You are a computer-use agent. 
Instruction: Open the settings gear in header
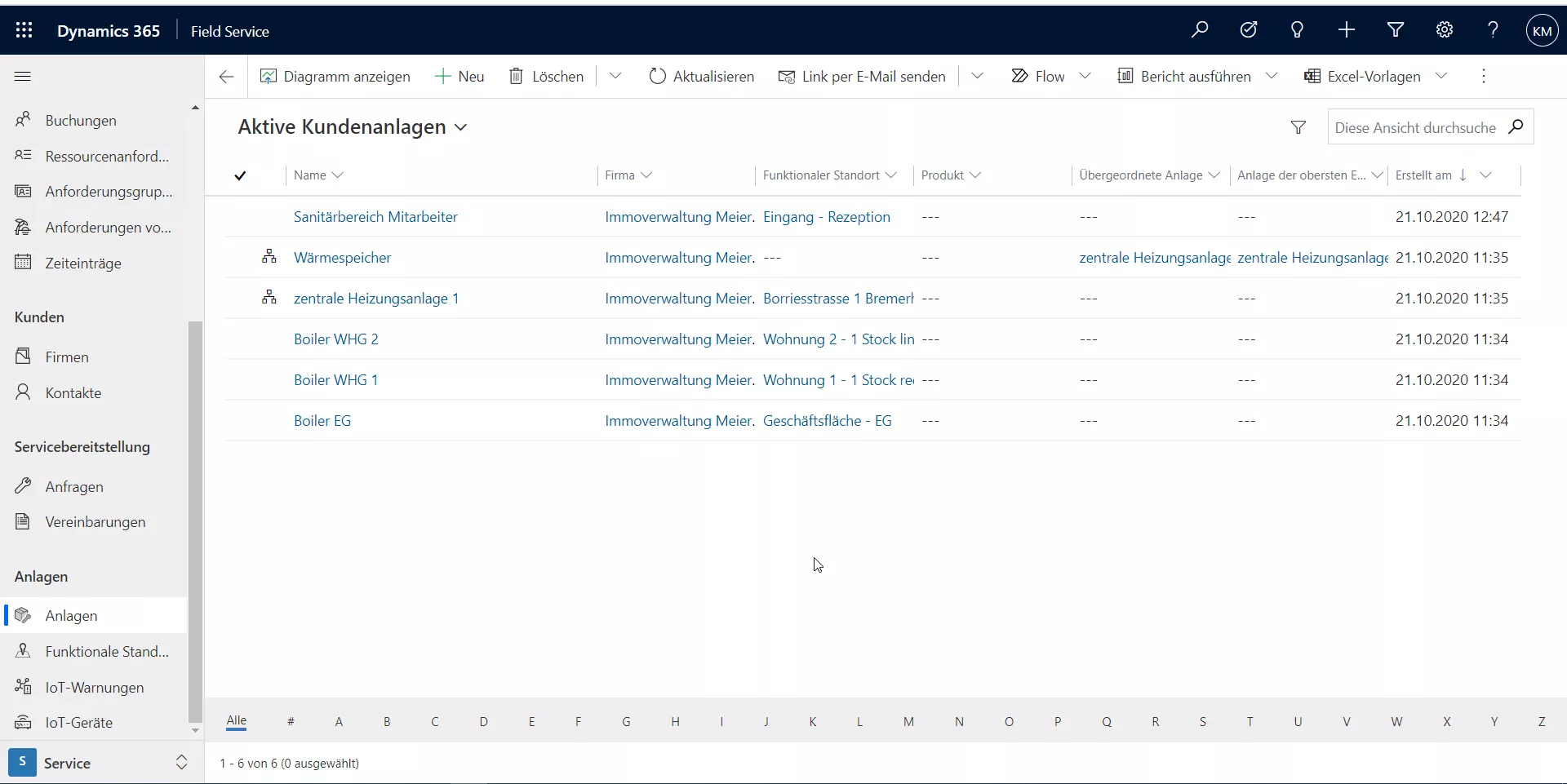click(x=1445, y=30)
